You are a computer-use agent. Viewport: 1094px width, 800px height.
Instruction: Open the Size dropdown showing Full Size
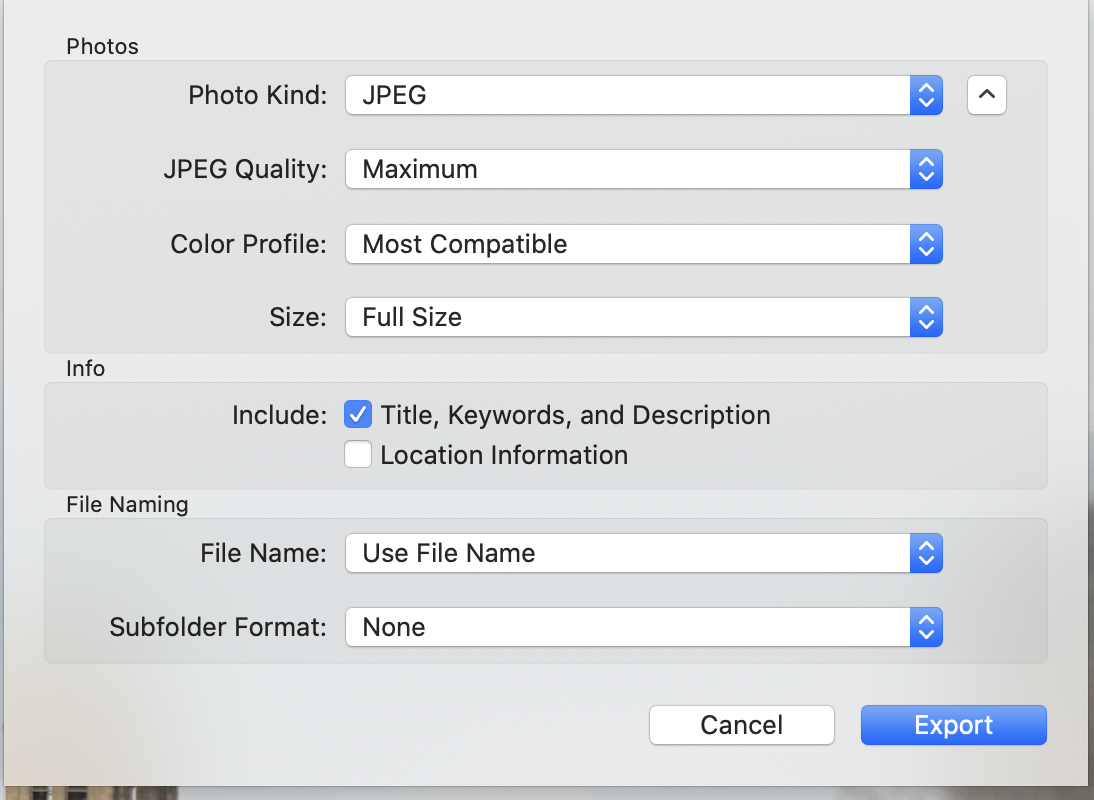pyautogui.click(x=628, y=317)
